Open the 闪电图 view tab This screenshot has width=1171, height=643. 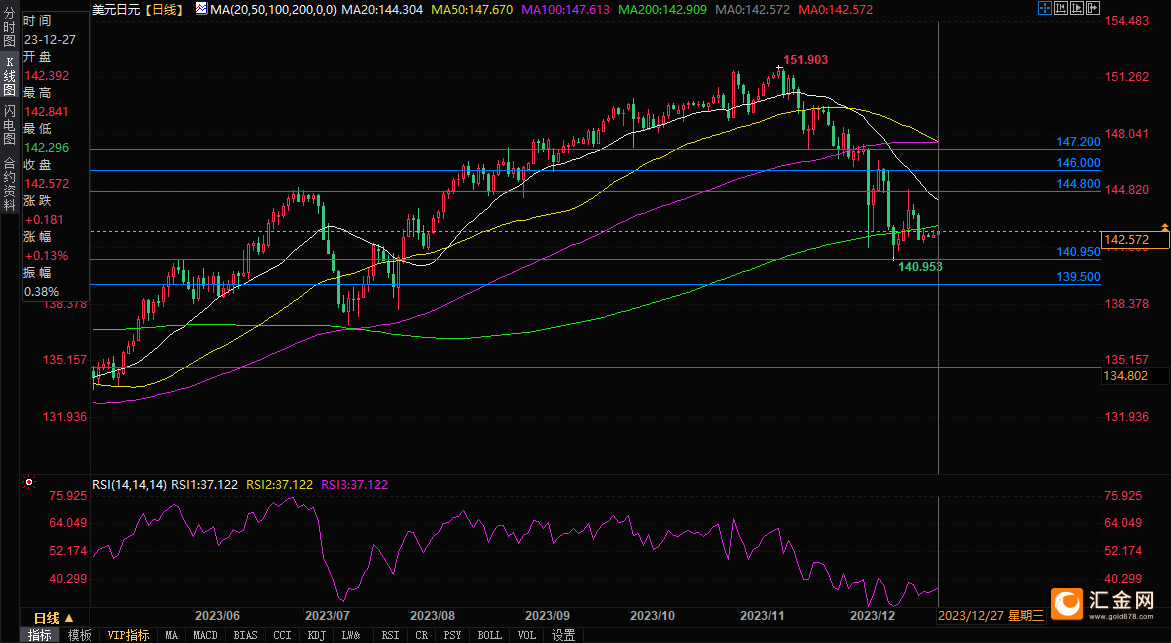(x=9, y=125)
